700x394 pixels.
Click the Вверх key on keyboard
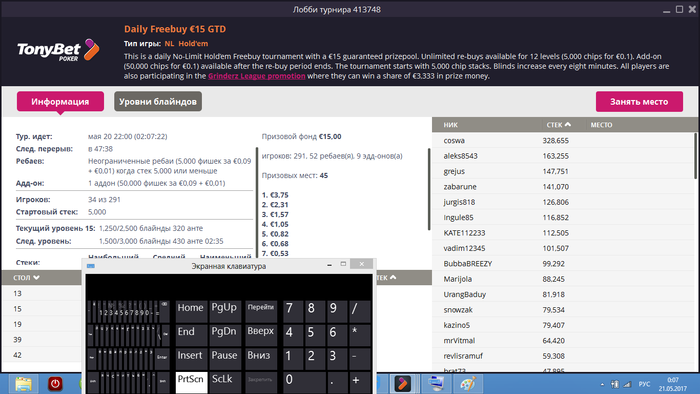261,335
